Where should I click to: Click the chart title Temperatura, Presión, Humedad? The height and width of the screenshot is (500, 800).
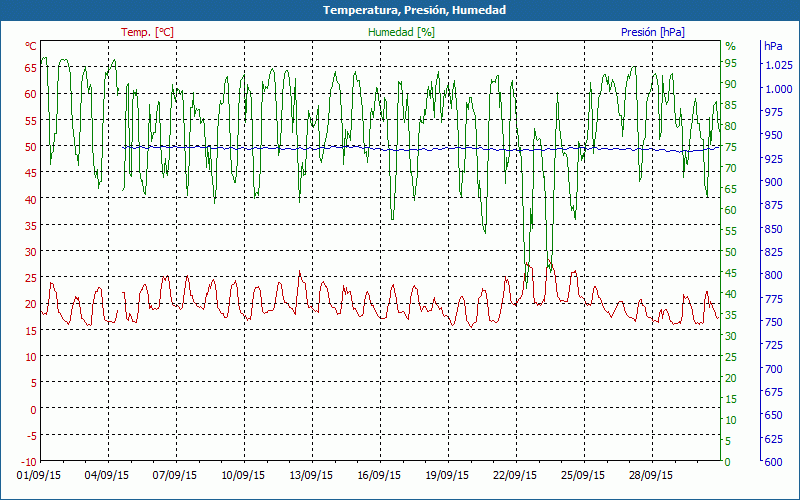[x=414, y=10]
